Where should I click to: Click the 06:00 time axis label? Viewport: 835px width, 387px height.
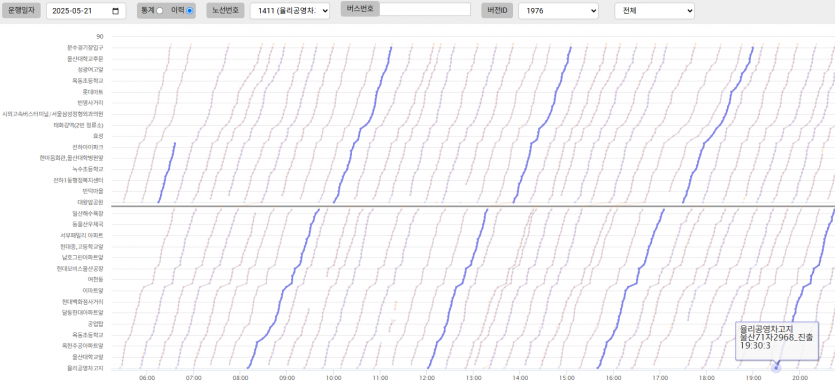pos(147,378)
